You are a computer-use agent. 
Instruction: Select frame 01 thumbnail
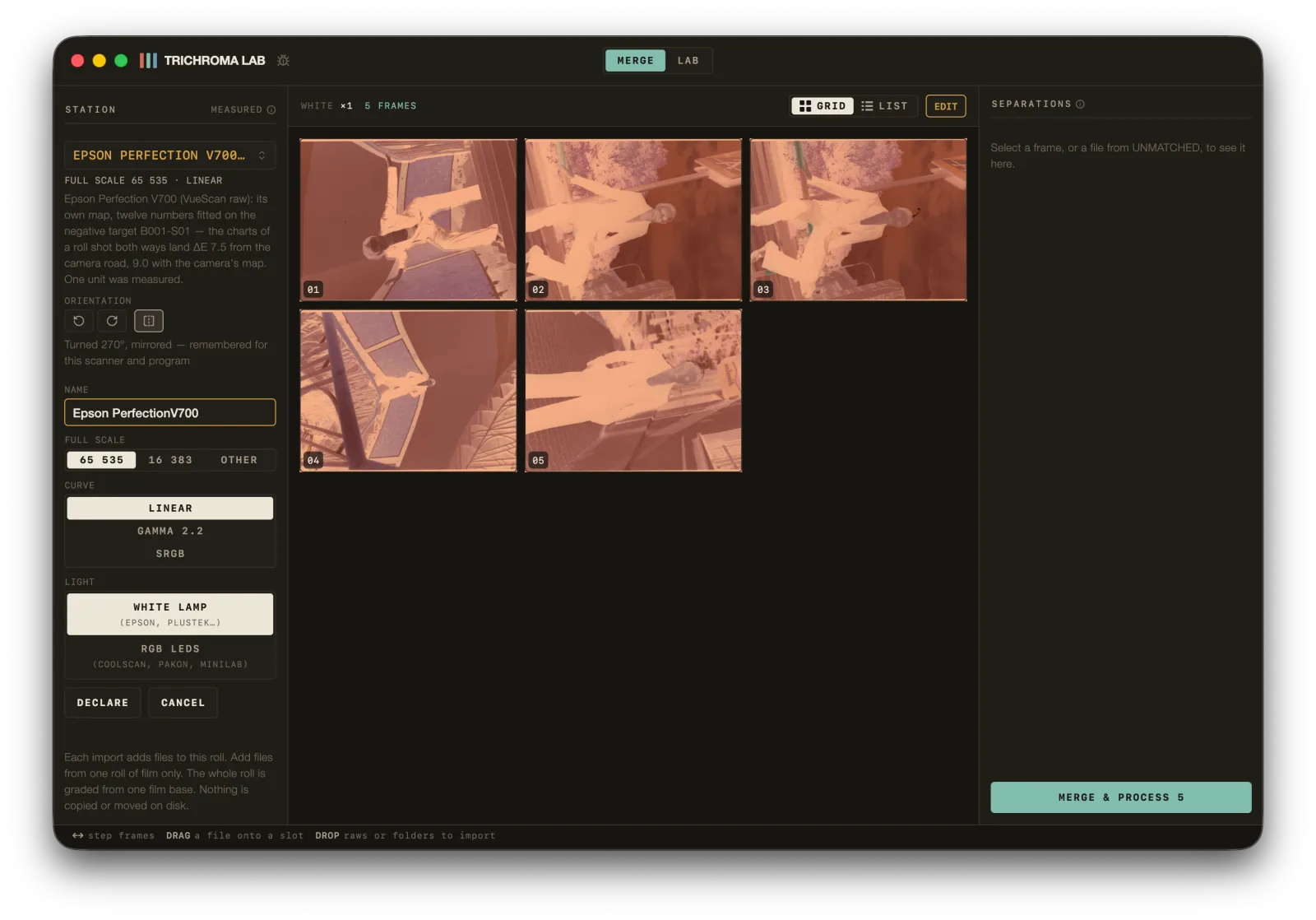[409, 220]
